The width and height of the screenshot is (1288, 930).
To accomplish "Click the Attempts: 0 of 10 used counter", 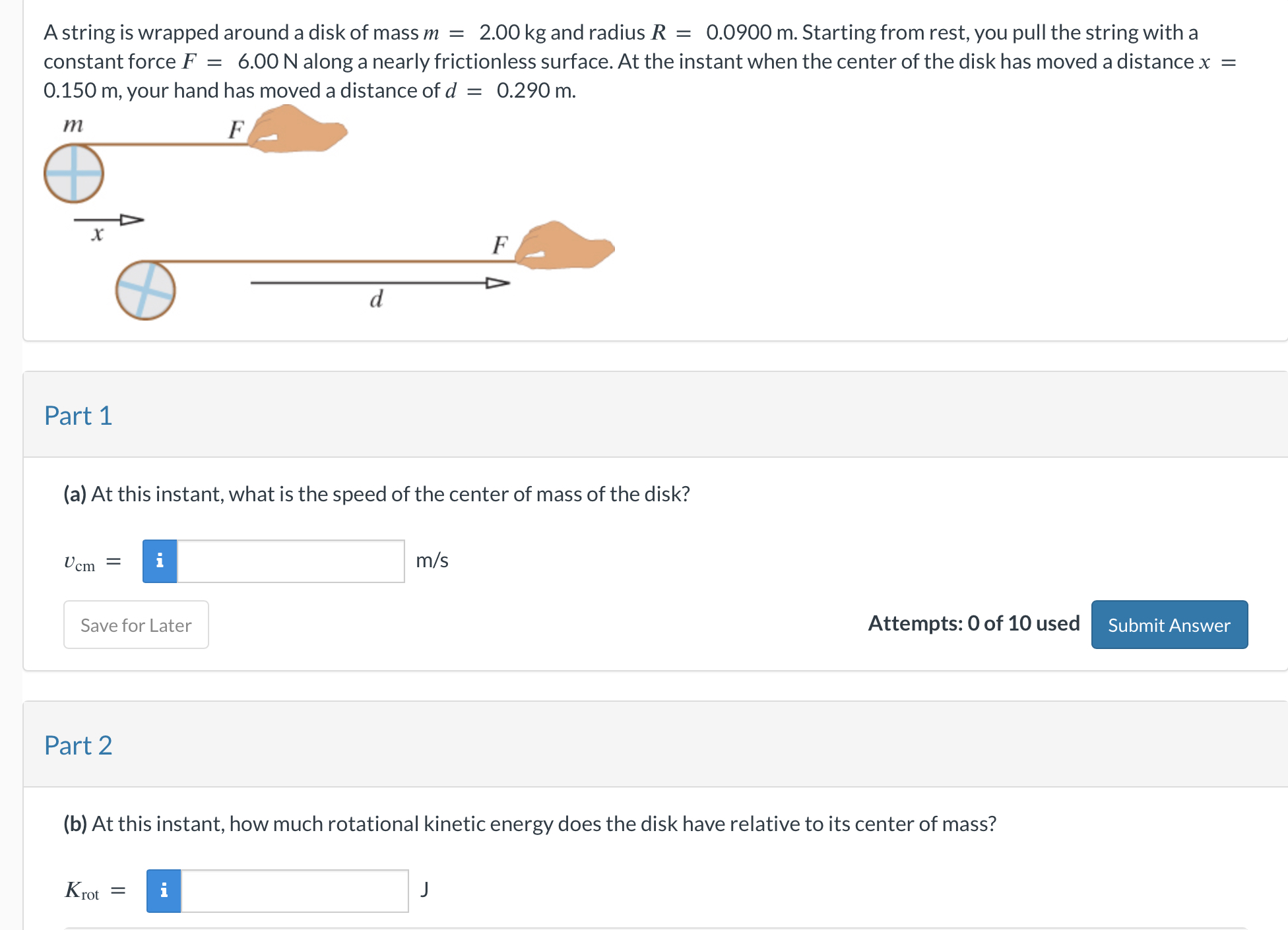I will (x=973, y=623).
